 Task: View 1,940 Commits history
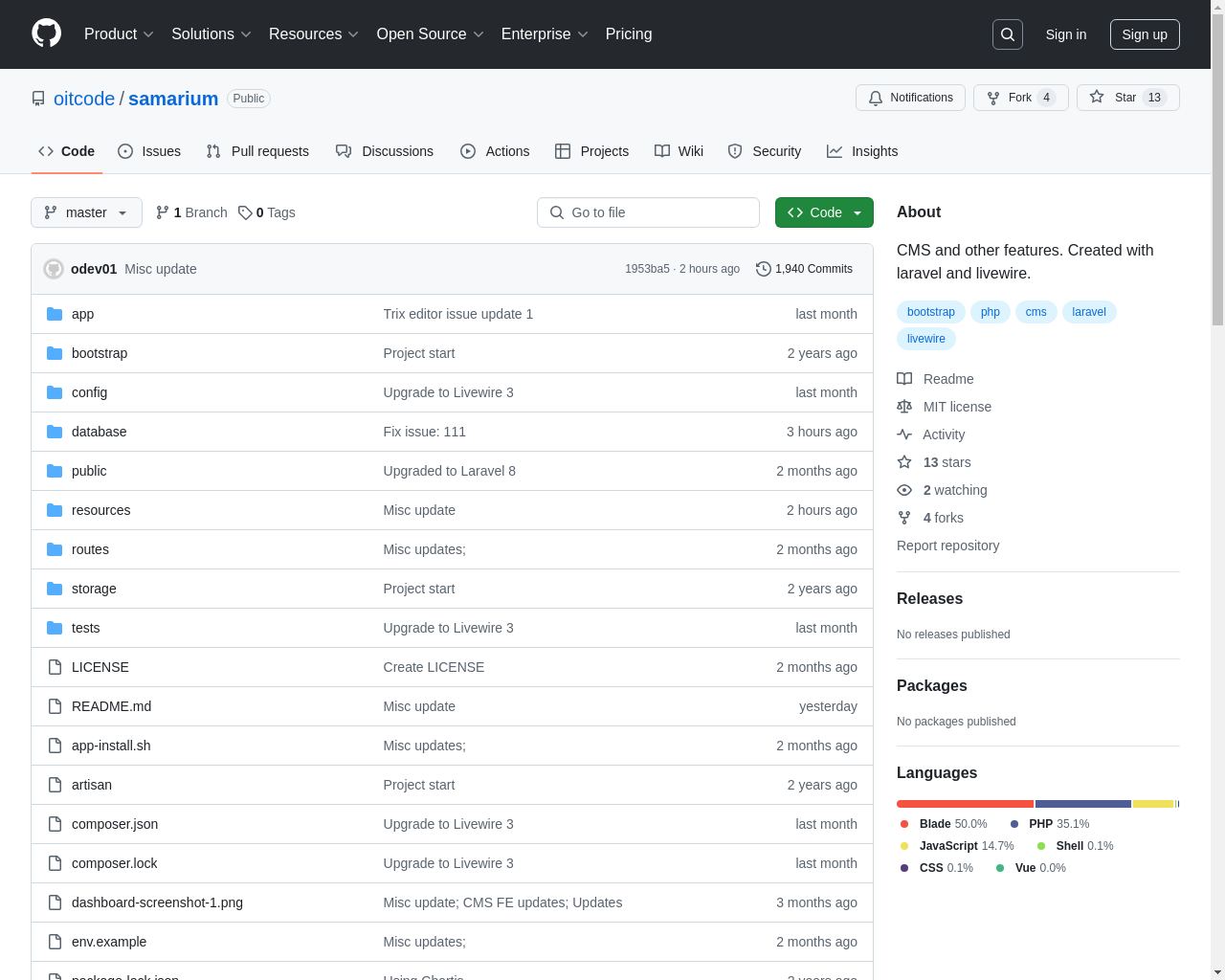pyautogui.click(x=804, y=269)
